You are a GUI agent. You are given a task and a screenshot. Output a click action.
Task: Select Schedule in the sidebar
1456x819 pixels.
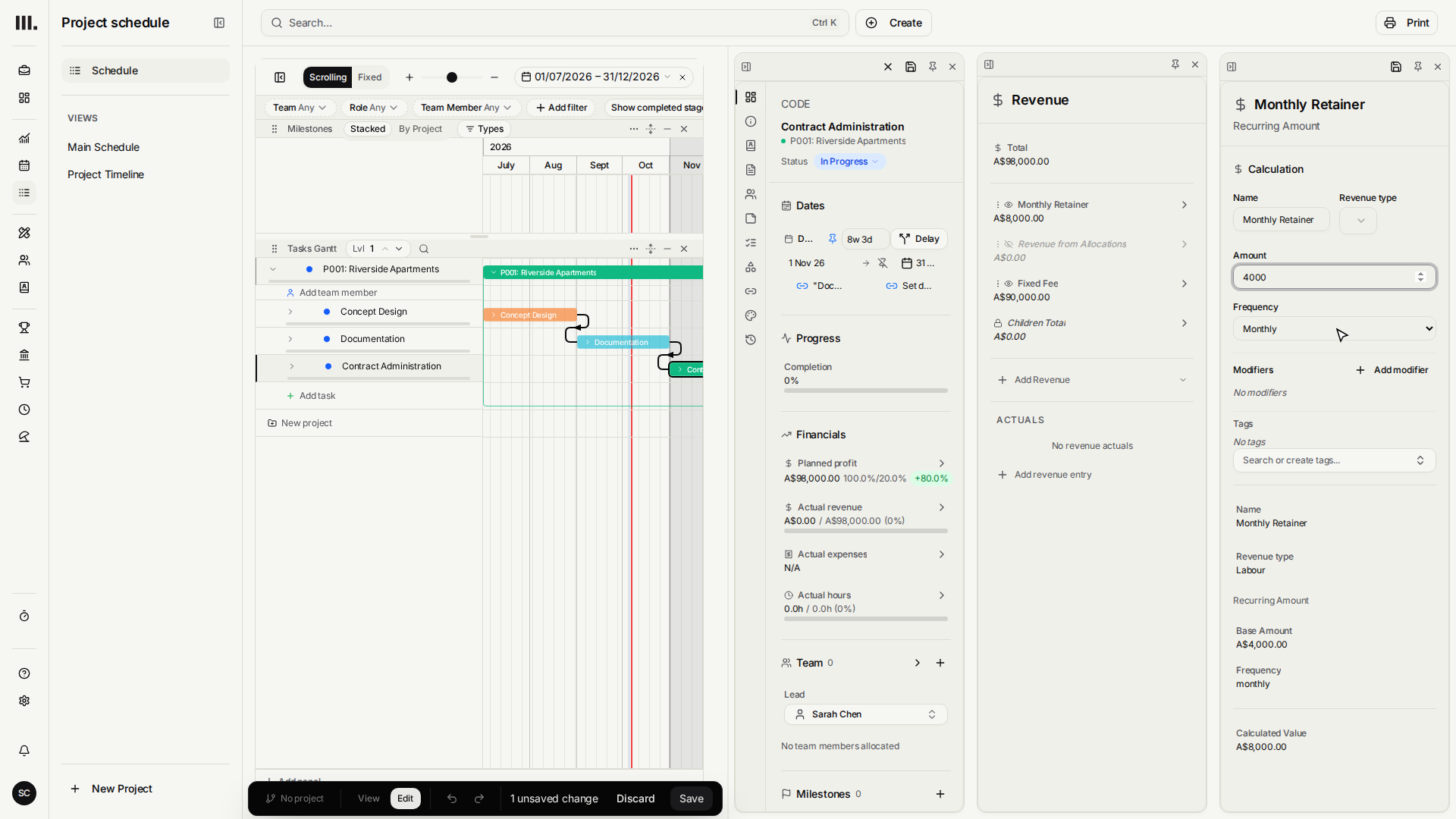tap(145, 71)
